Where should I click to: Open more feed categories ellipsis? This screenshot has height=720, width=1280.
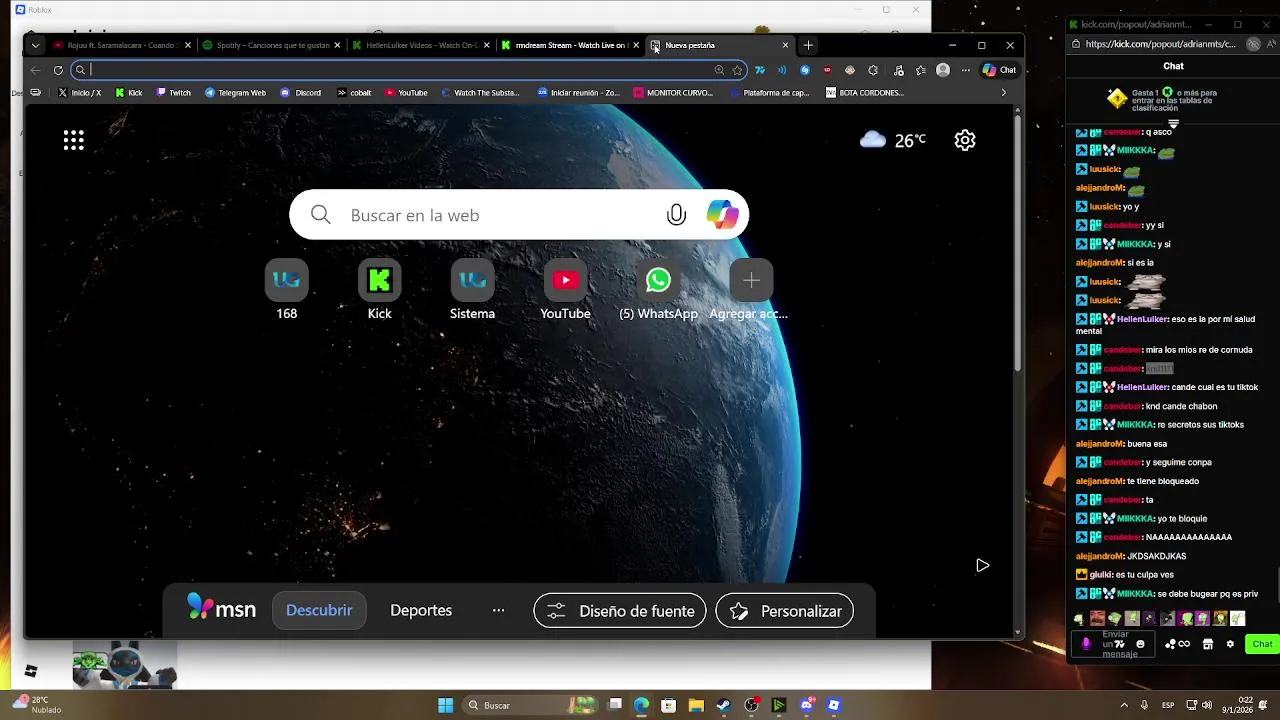(498, 610)
